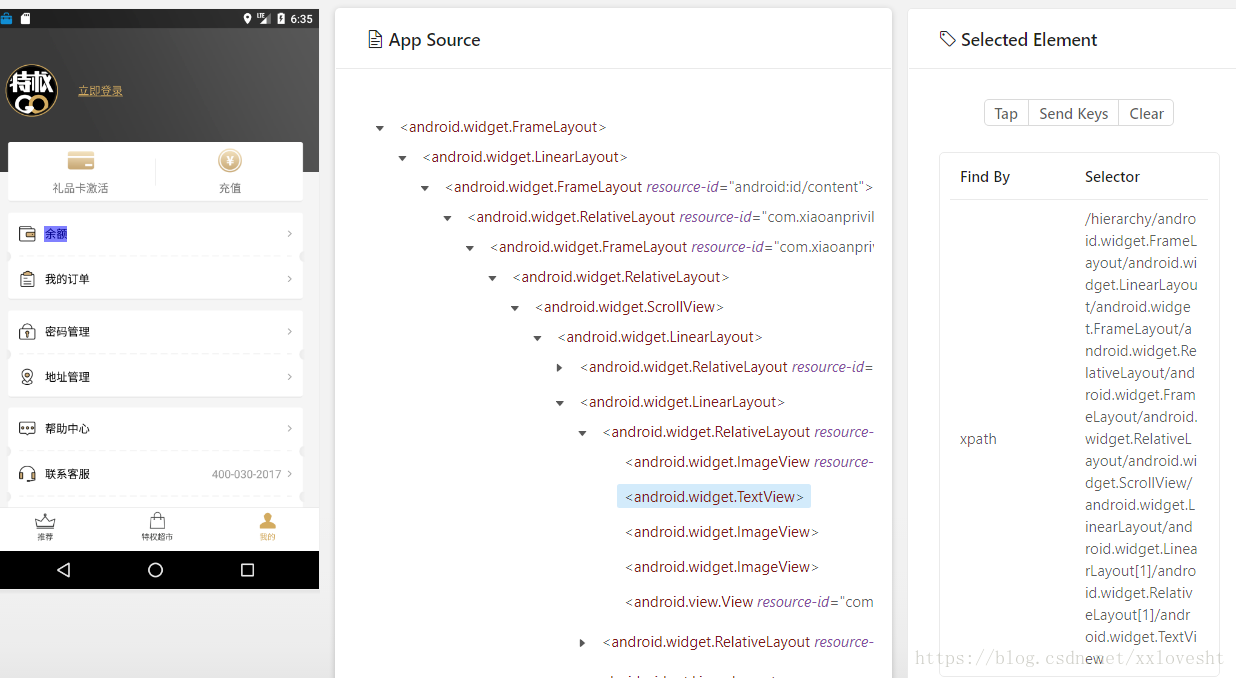
Task: Tap the 联系客服 headset icon
Action: (27, 474)
